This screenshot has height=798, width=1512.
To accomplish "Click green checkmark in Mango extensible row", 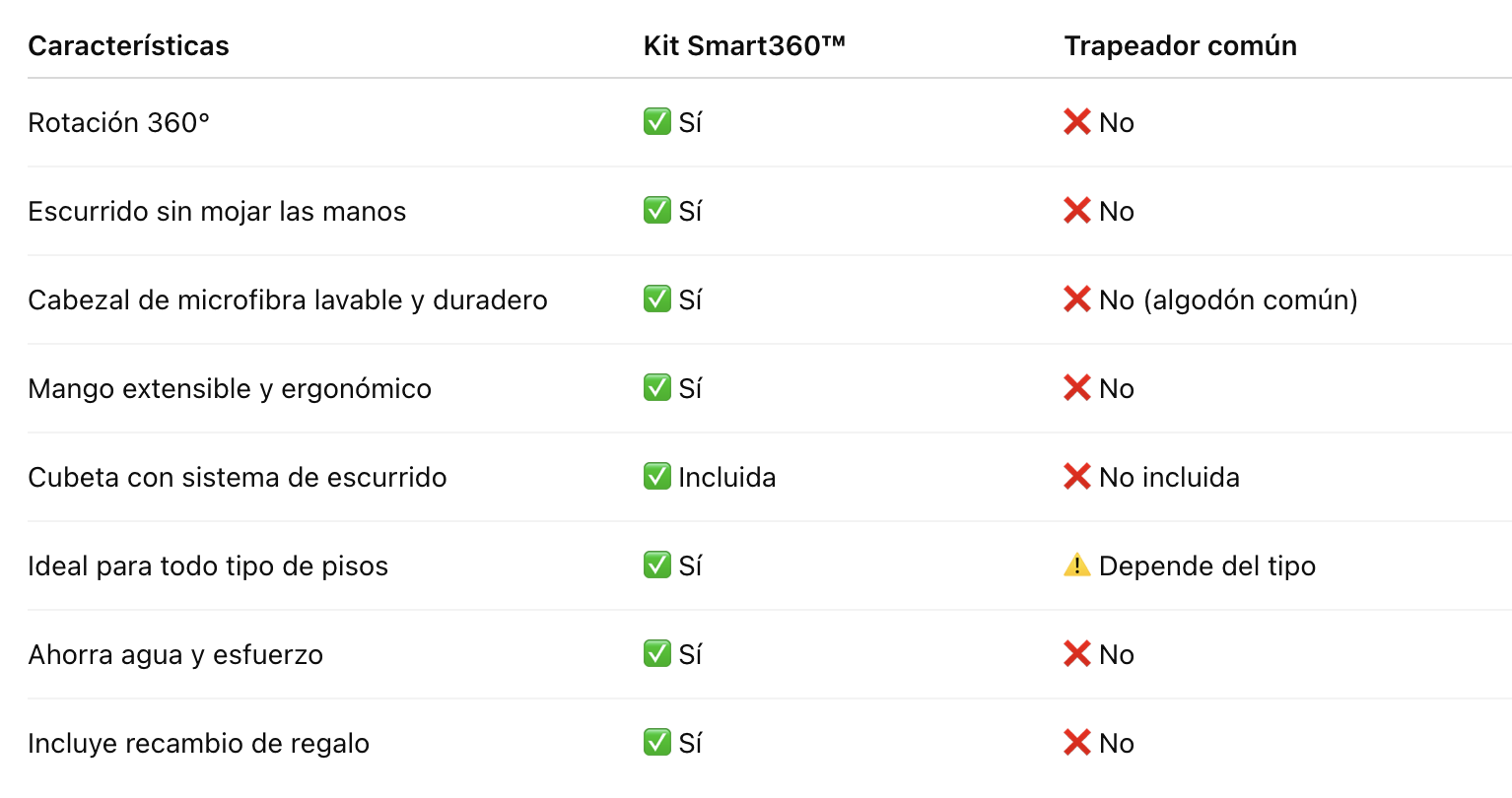I will click(x=657, y=388).
